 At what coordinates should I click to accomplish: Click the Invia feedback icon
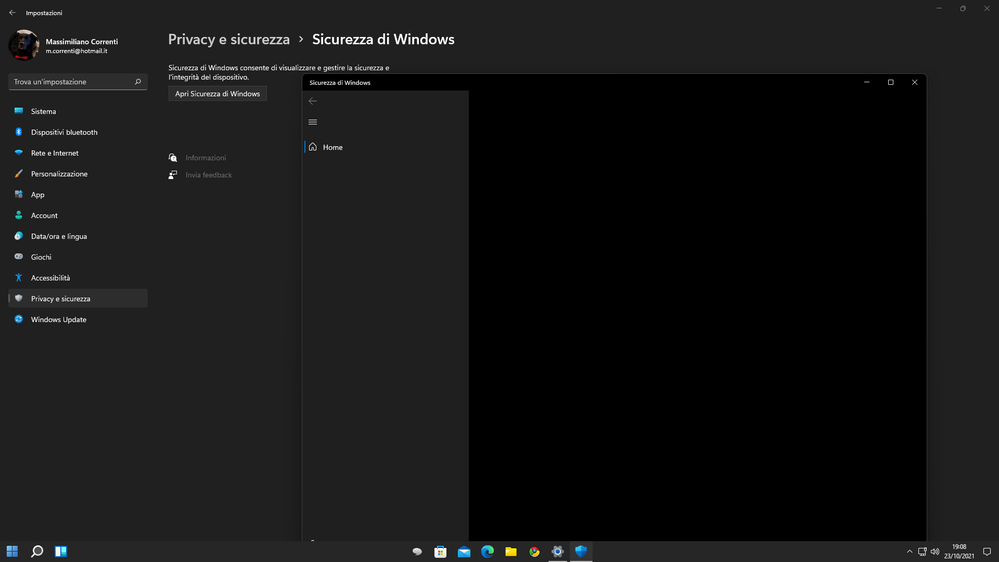tap(173, 175)
